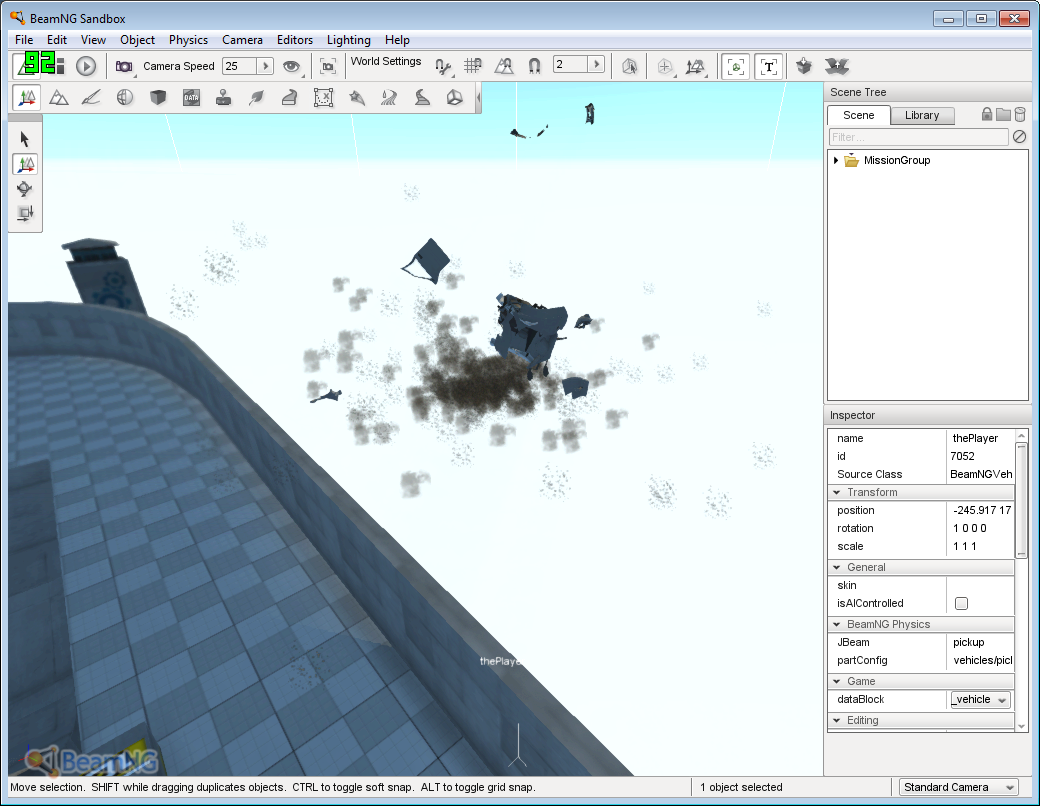
Task: Open the Particle Editor star icon
Action: [x=357, y=98]
